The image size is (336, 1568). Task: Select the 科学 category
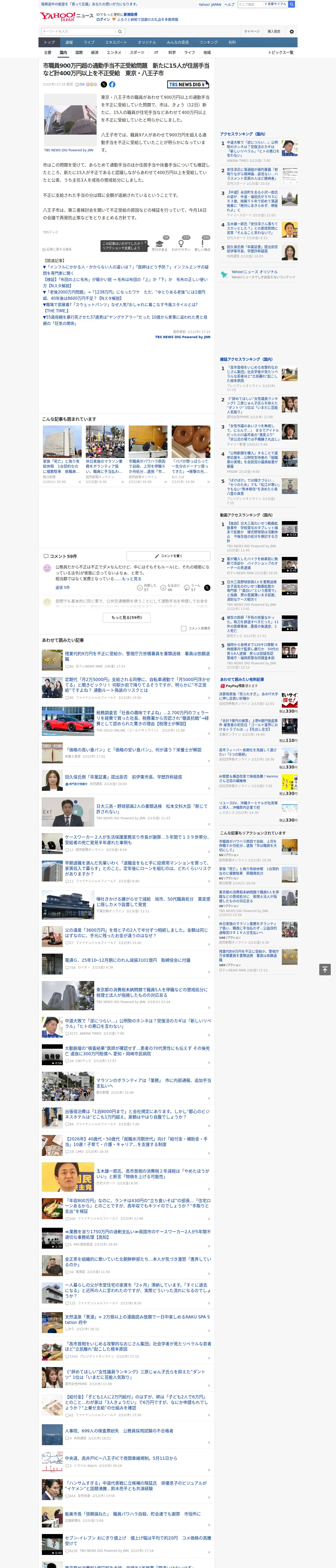172,52
